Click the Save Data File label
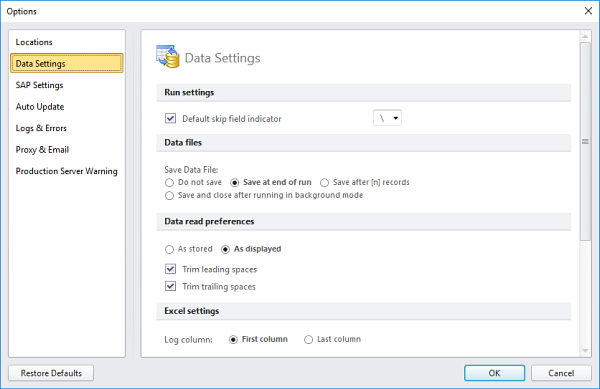The height and width of the screenshot is (389, 600). pyautogui.click(x=191, y=169)
